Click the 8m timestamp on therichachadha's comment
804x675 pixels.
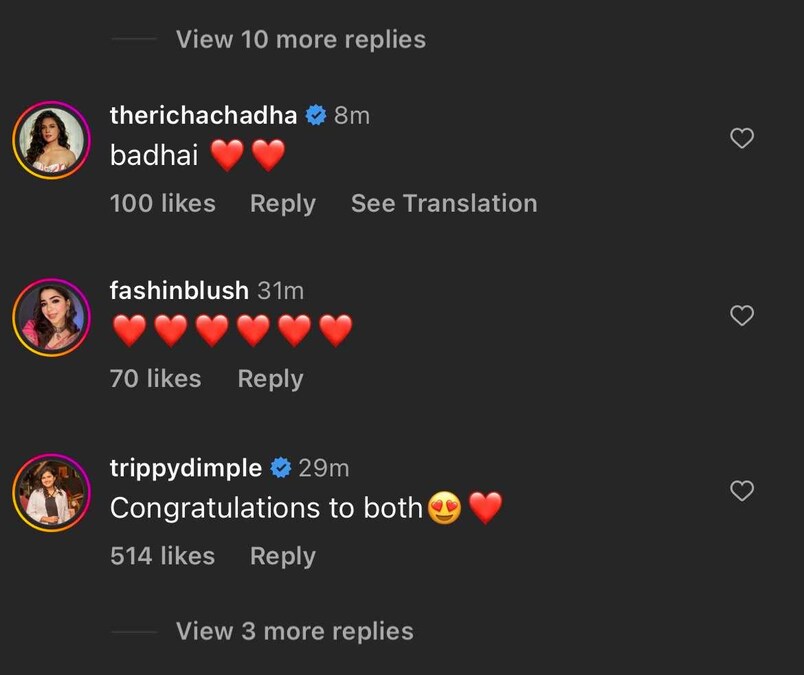pos(349,114)
